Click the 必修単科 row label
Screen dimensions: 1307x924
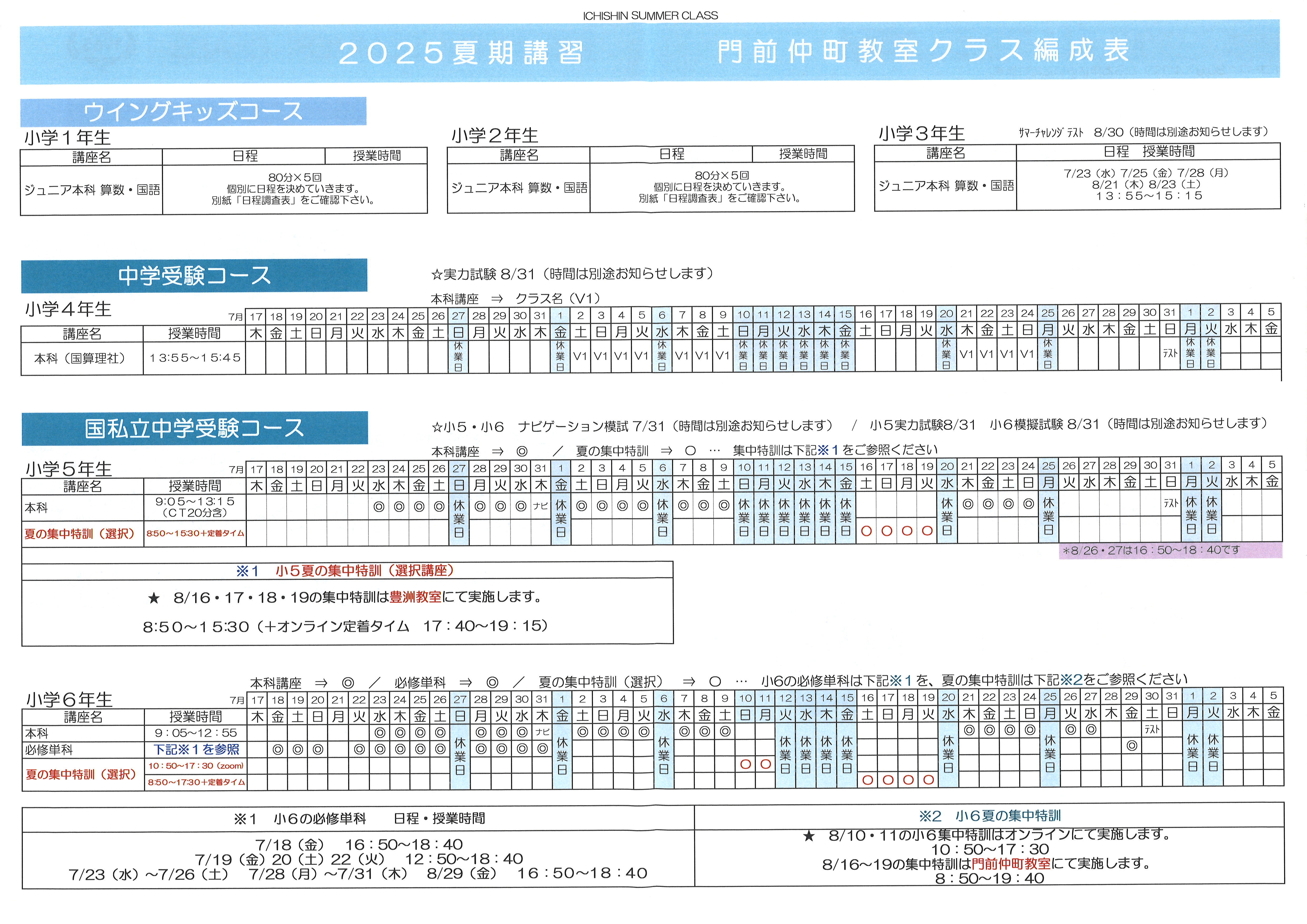pos(48,750)
